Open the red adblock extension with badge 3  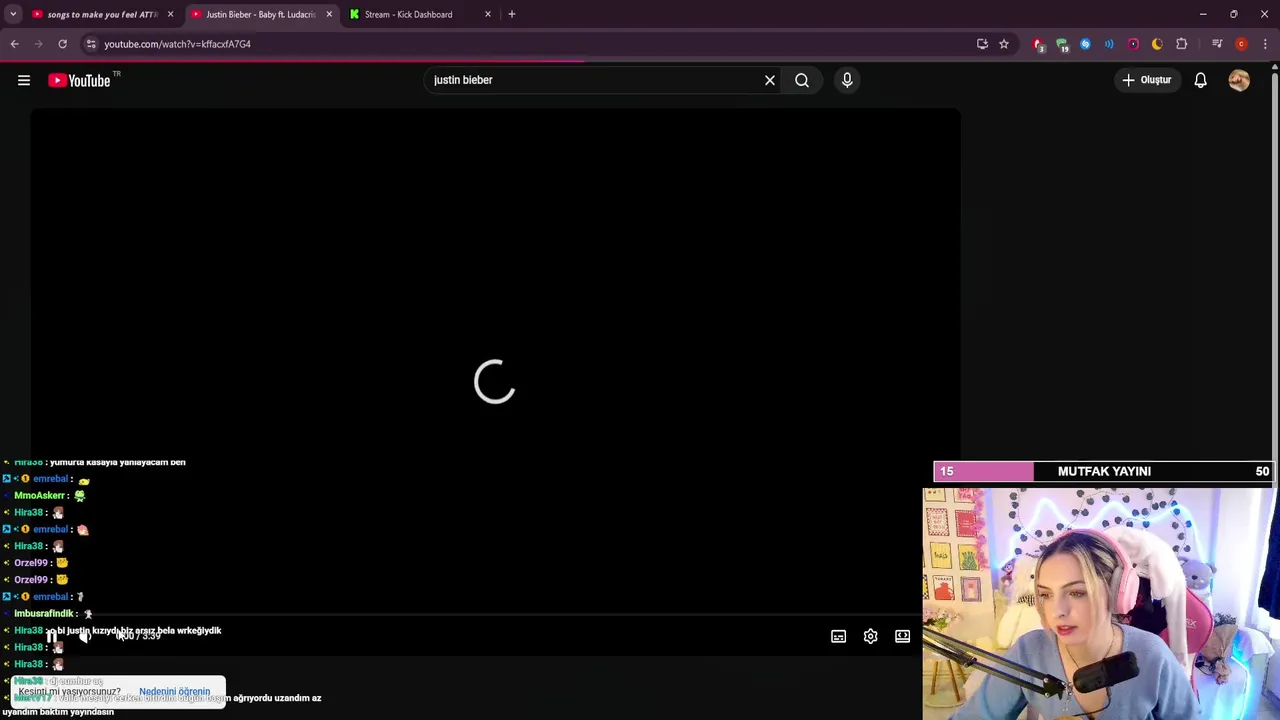1038,44
